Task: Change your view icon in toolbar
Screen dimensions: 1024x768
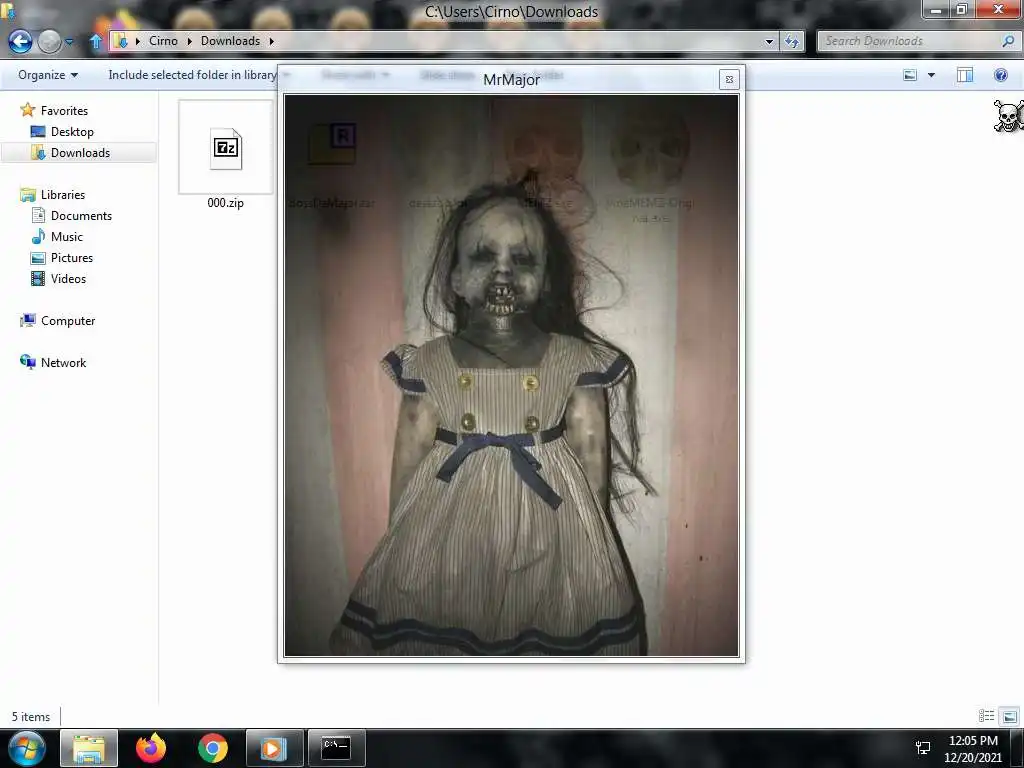Action: [x=910, y=75]
